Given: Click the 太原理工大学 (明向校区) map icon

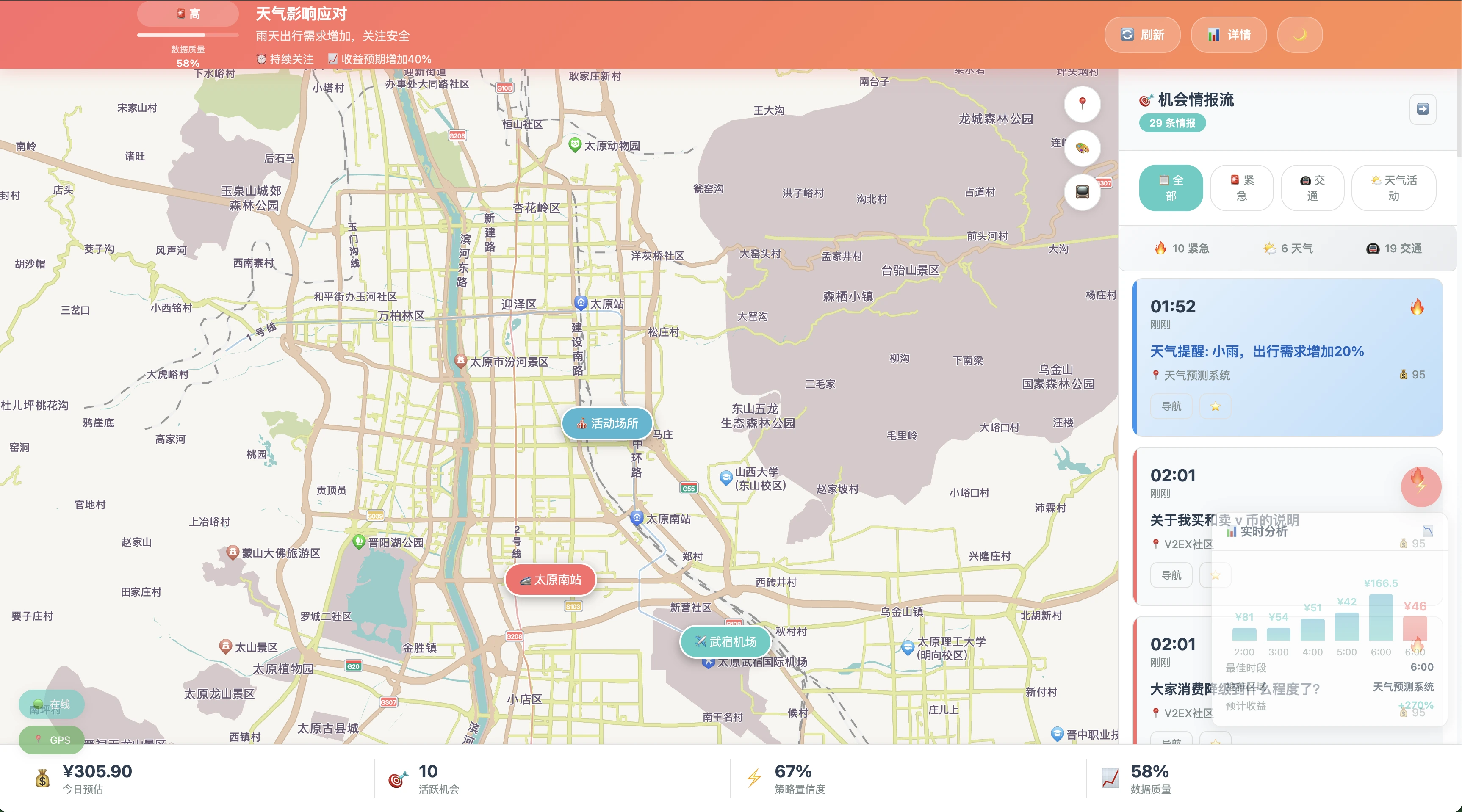Looking at the screenshot, I should (x=908, y=647).
